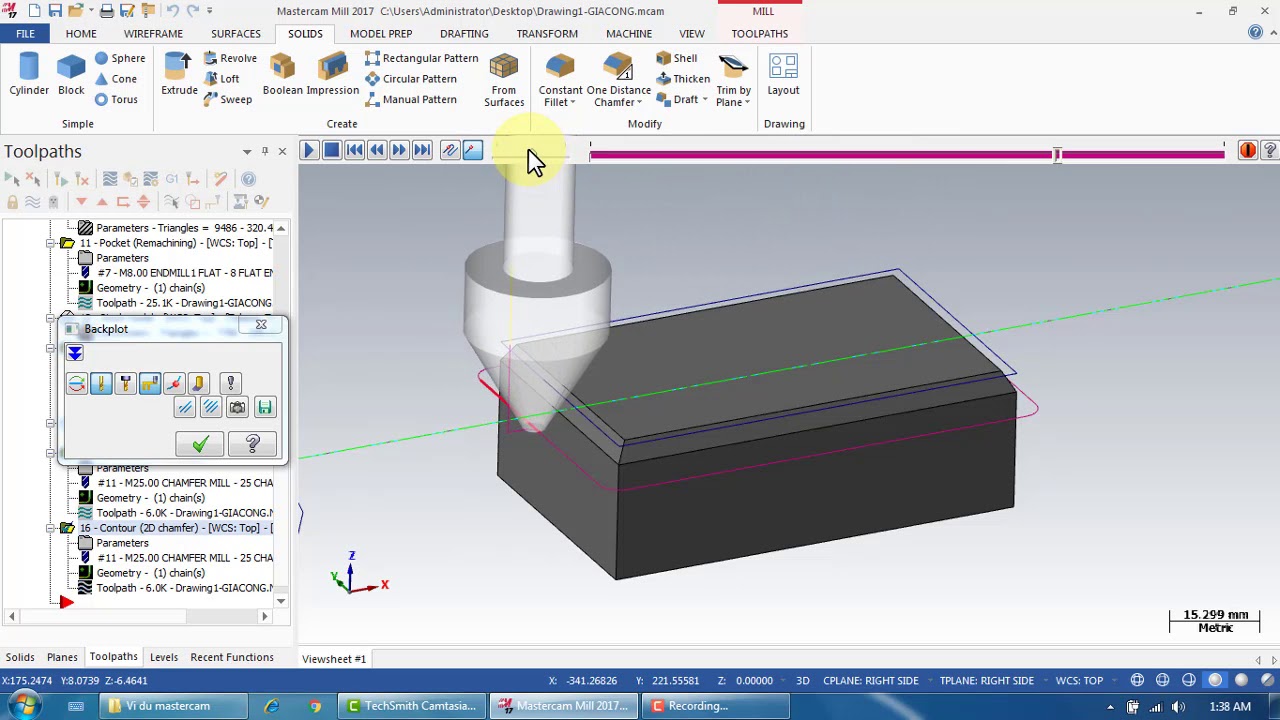This screenshot has width=1280, height=720.
Task: Click the help icon in Toolpaths toolbar
Action: point(248,179)
